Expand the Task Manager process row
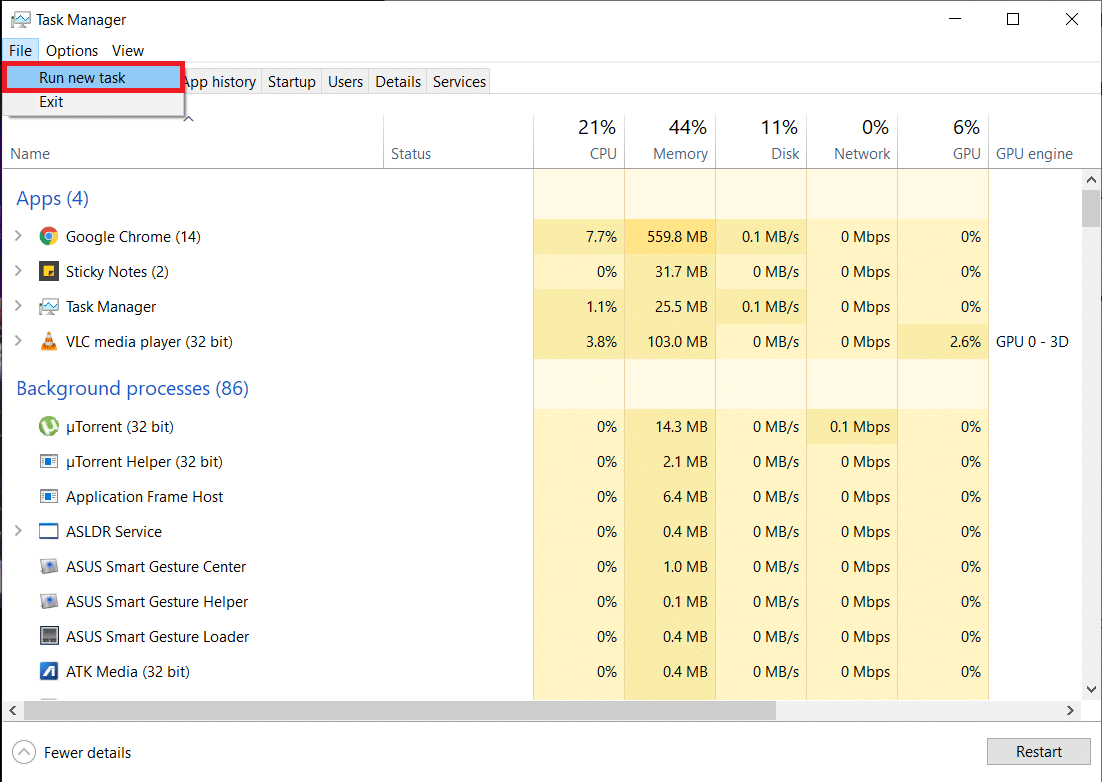 pyautogui.click(x=18, y=306)
